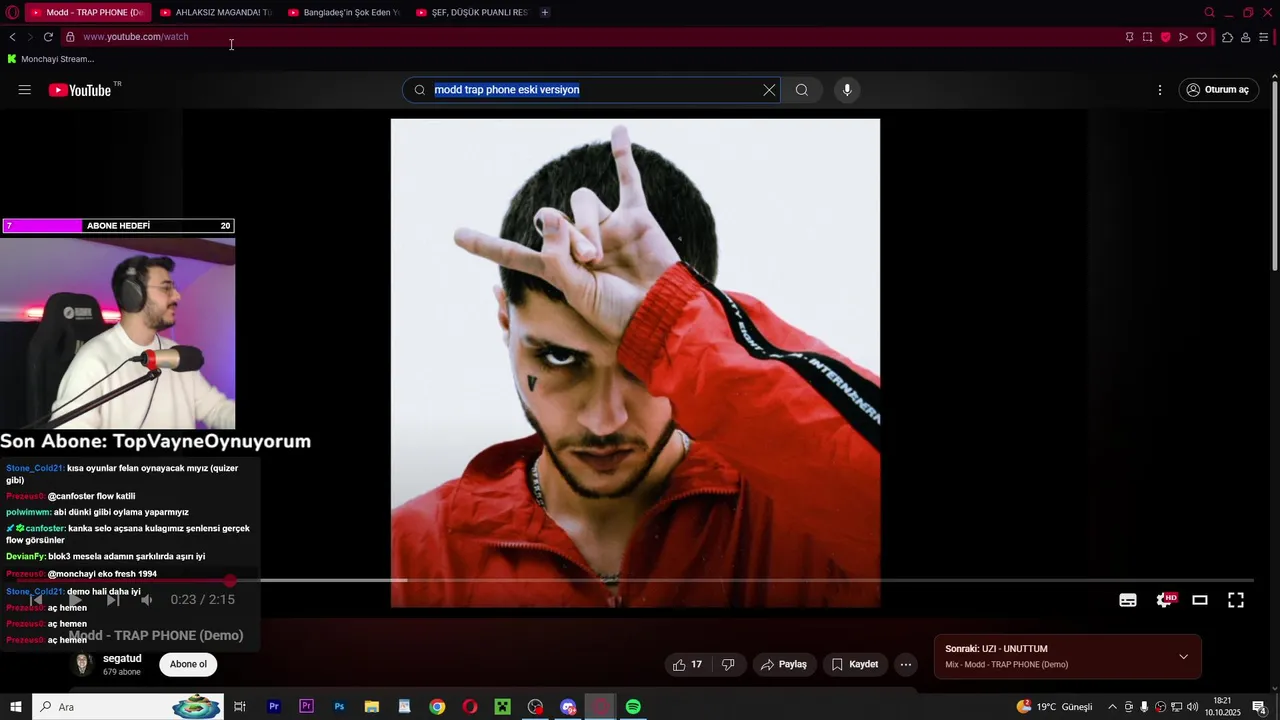
Task: Open the player quality settings gear
Action: tap(1165, 600)
